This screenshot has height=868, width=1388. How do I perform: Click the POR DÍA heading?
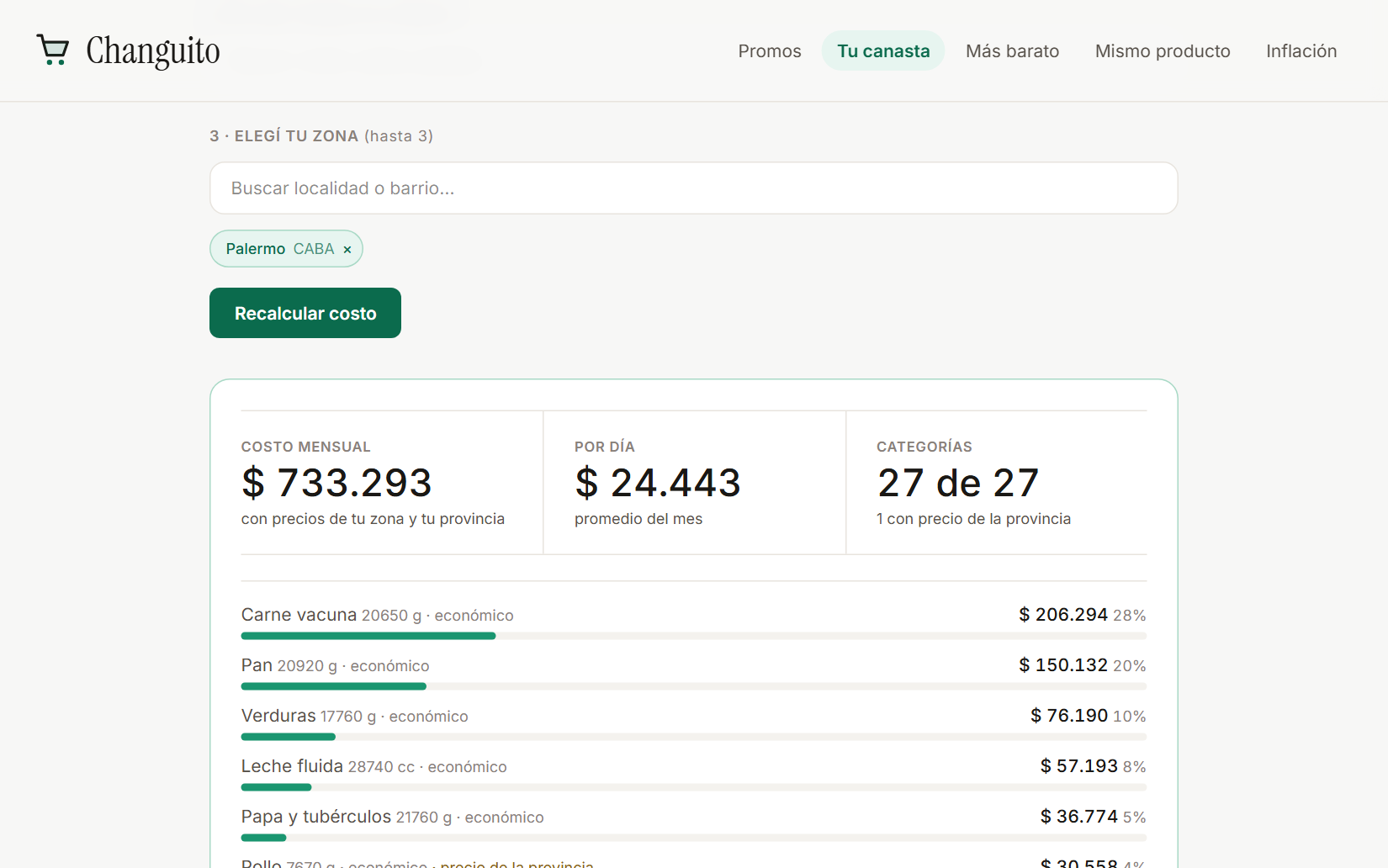(605, 447)
